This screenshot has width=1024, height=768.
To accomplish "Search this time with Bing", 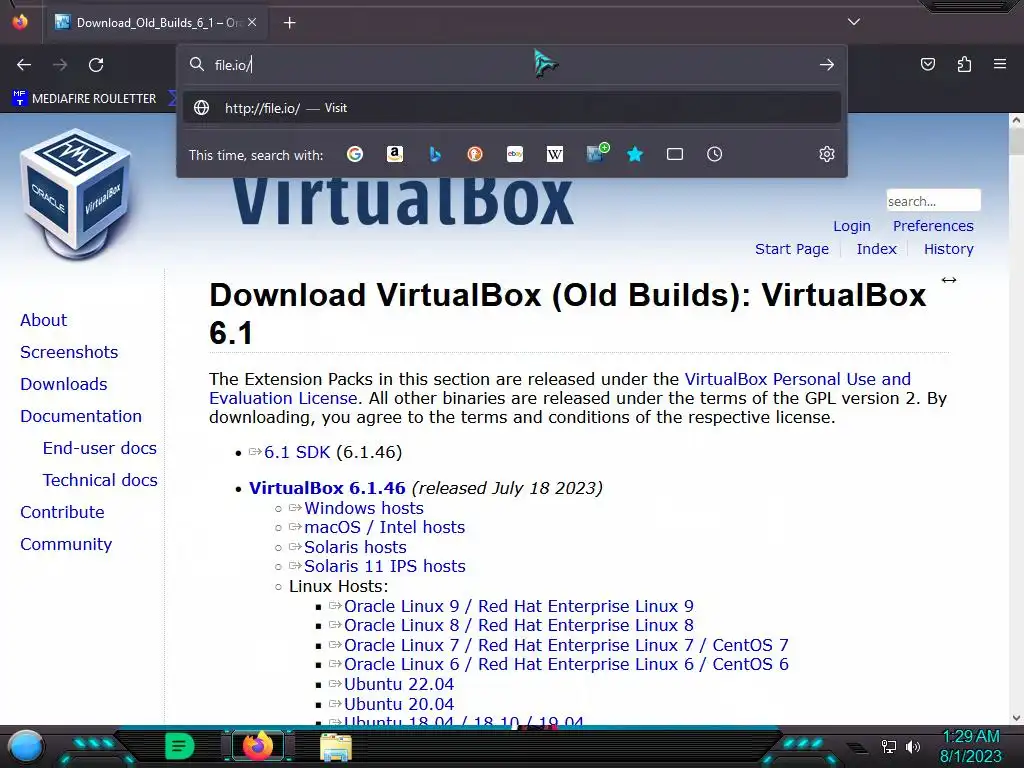I will pyautogui.click(x=435, y=154).
